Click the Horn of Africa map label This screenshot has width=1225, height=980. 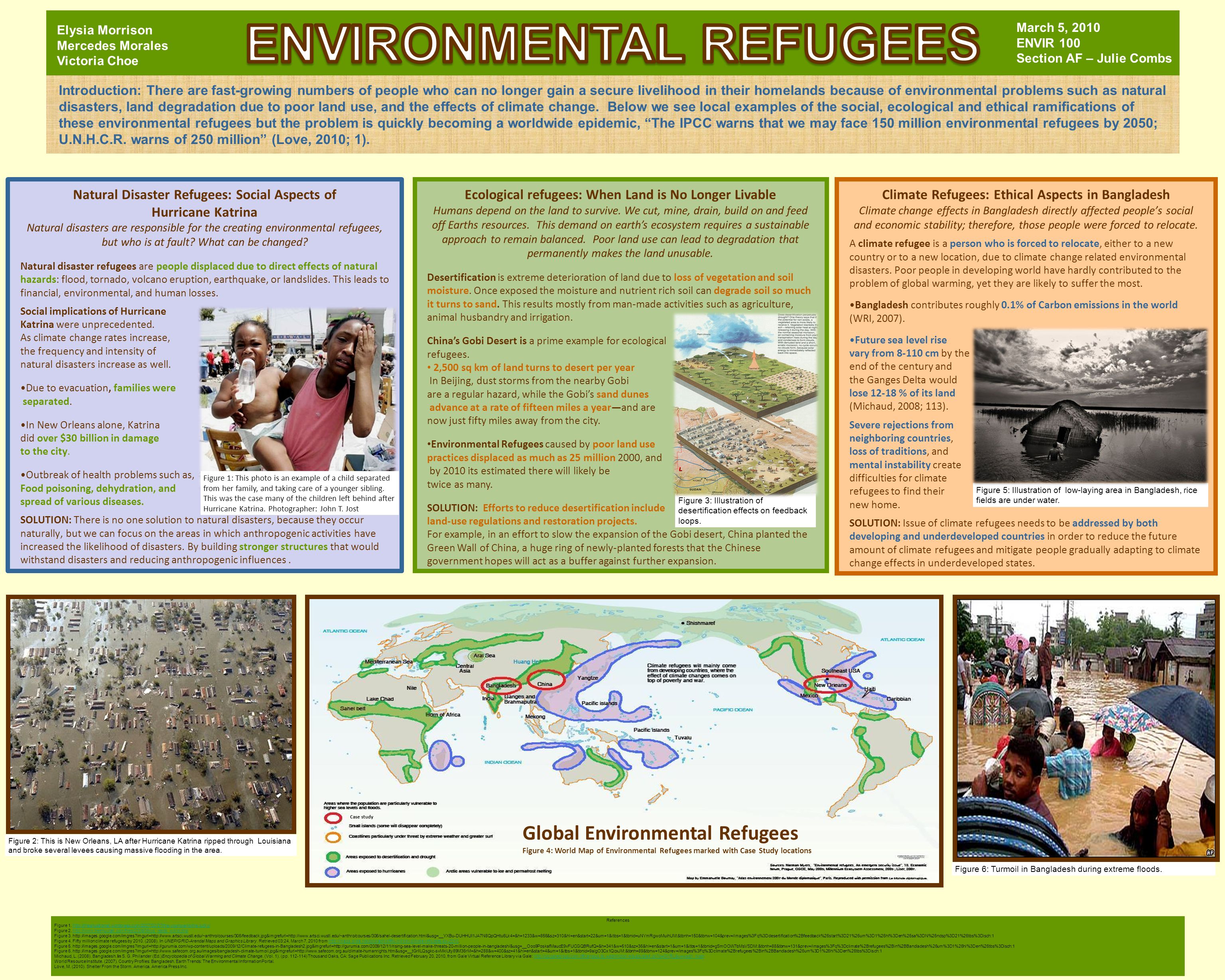tap(443, 714)
